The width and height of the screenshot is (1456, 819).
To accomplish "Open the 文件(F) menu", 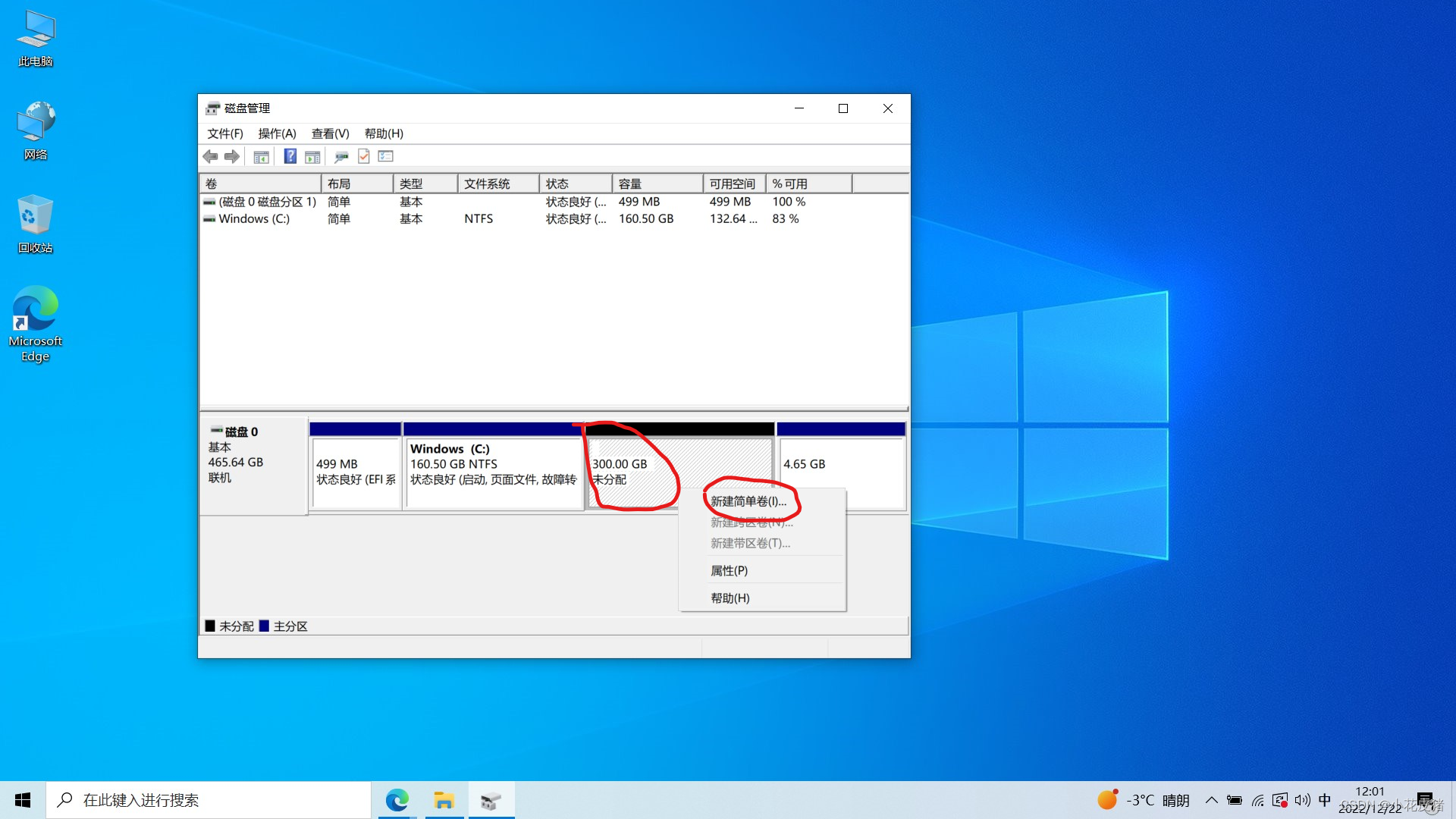I will (225, 133).
